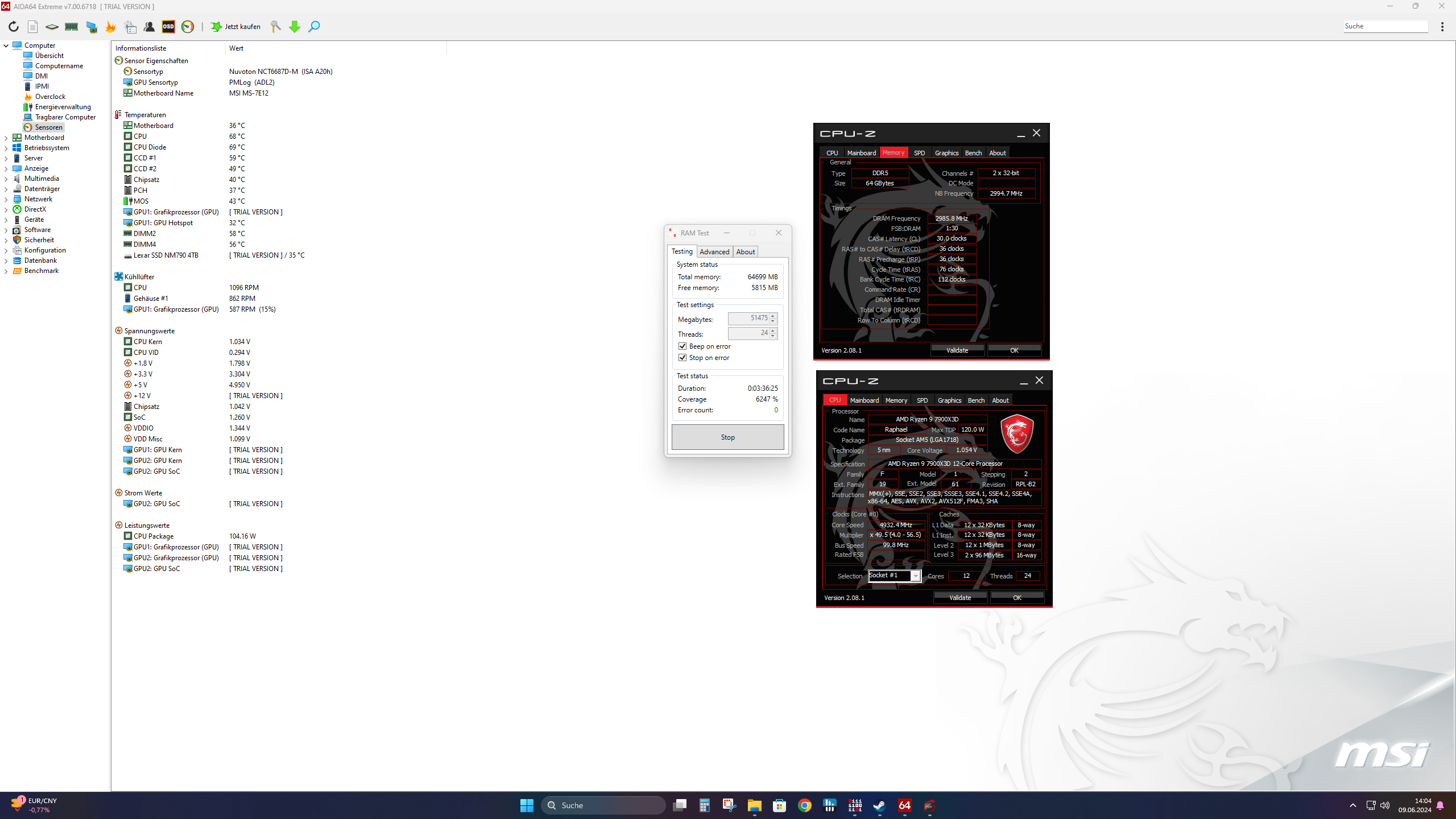1456x819 pixels.
Task: Click the magnifier search icon in toolbar
Action: [x=314, y=27]
